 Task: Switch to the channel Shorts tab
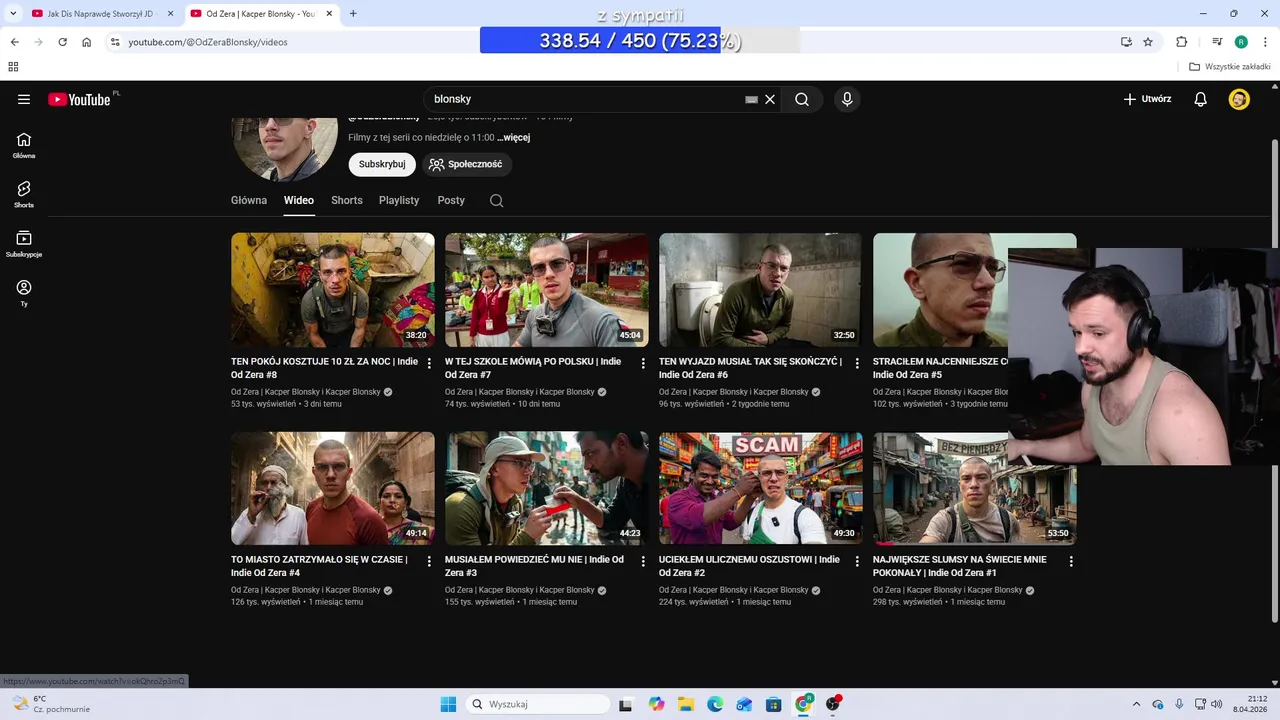click(x=347, y=200)
